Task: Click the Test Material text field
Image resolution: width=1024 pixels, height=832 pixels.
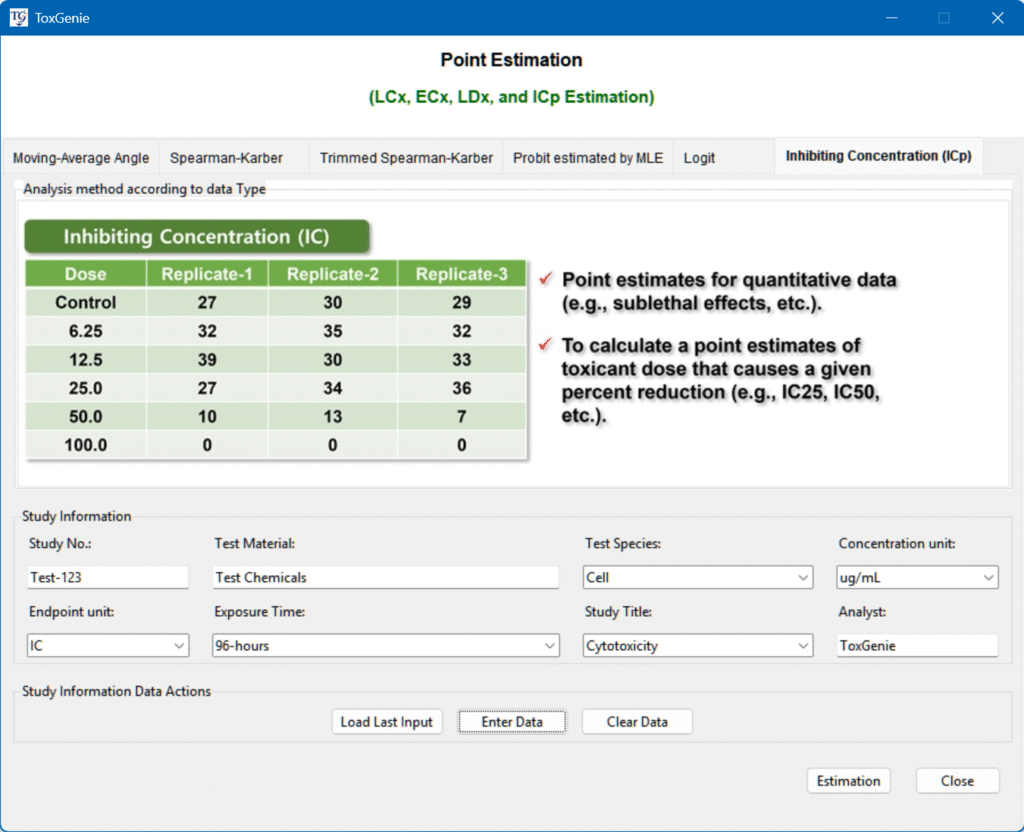Action: pyautogui.click(x=385, y=578)
